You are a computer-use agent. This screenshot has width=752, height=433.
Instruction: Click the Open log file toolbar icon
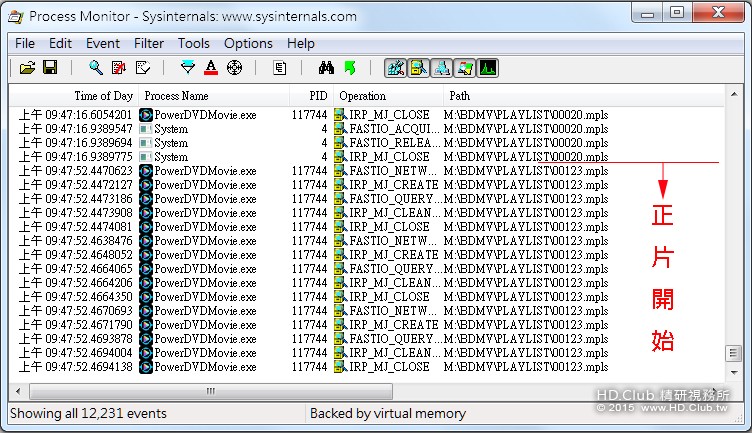click(x=27, y=68)
